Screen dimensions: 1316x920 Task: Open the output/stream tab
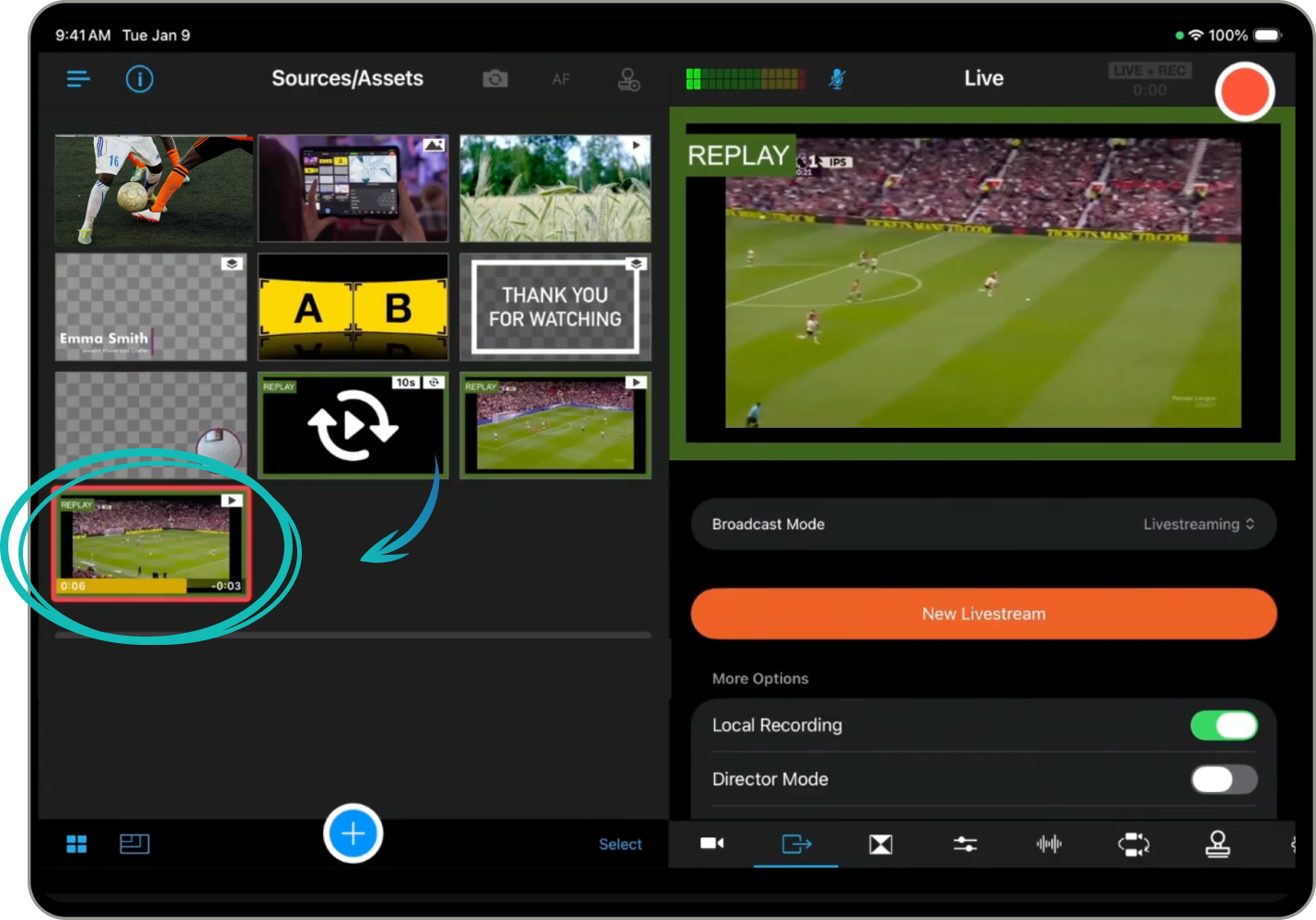click(x=796, y=844)
